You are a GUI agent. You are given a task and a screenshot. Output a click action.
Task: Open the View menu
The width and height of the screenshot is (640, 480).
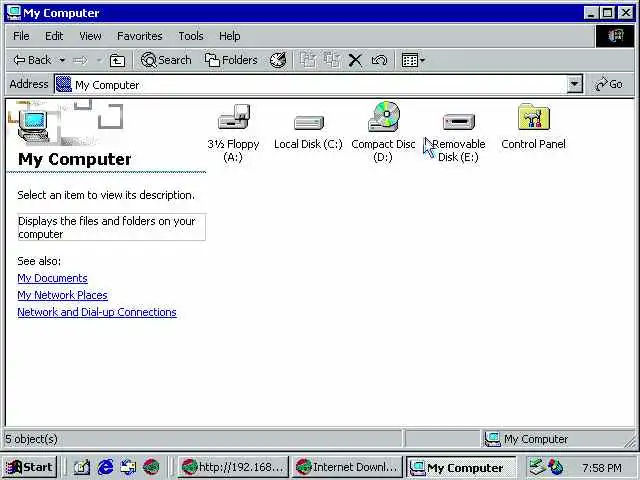[x=90, y=36]
